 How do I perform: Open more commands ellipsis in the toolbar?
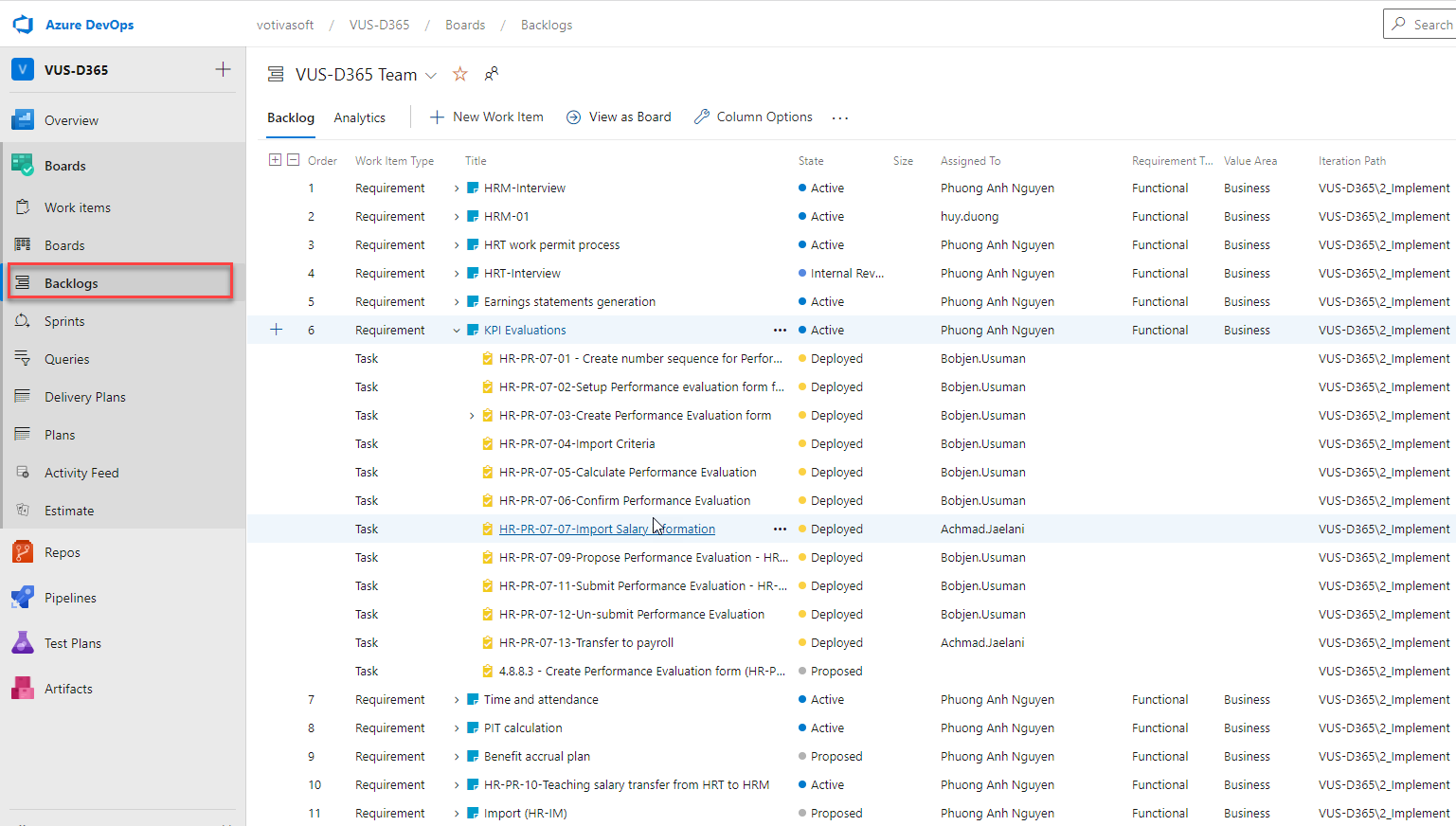[x=840, y=117]
